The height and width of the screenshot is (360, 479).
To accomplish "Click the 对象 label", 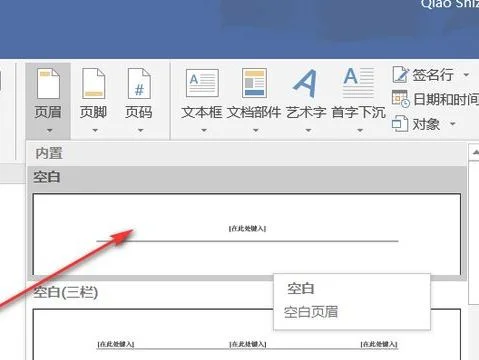I will click(x=426, y=124).
